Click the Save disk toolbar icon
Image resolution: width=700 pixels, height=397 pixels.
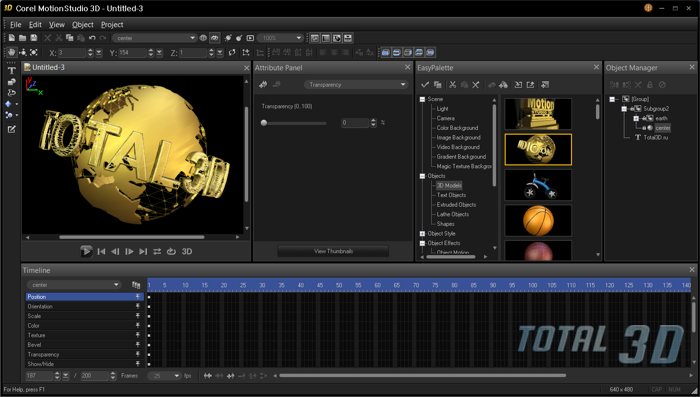click(x=33, y=38)
